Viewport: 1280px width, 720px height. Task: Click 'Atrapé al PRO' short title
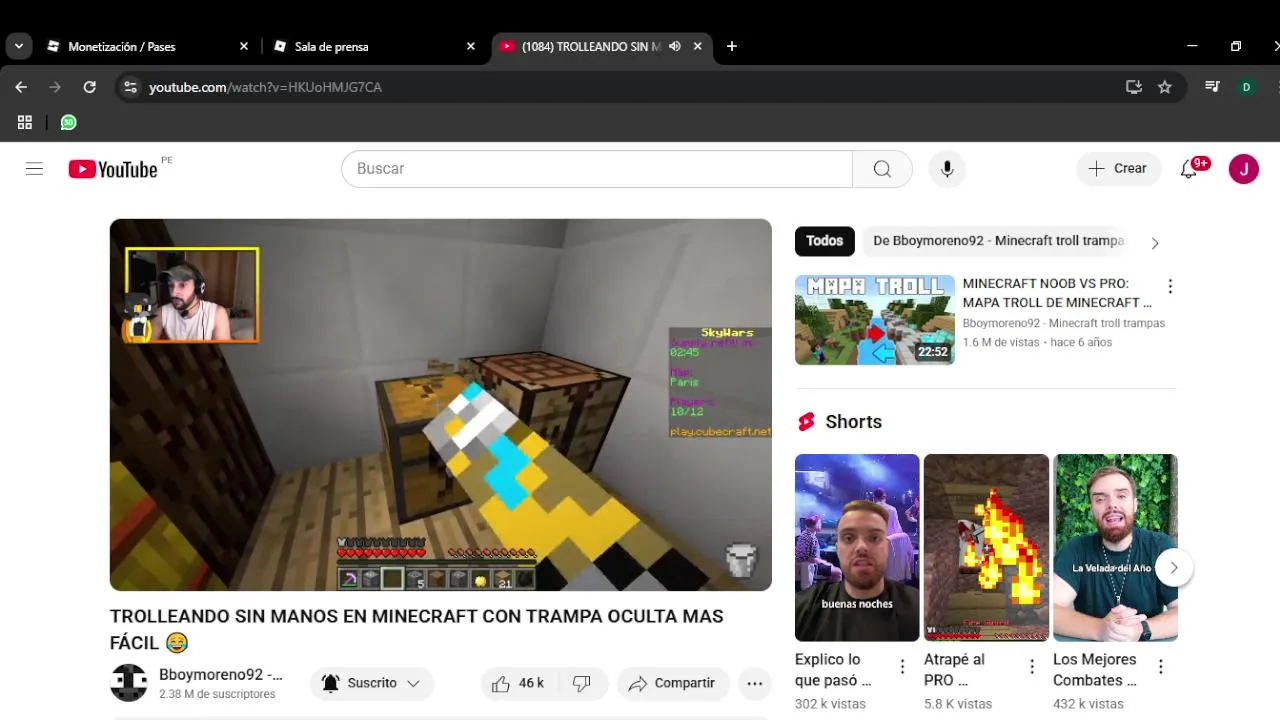tap(954, 670)
